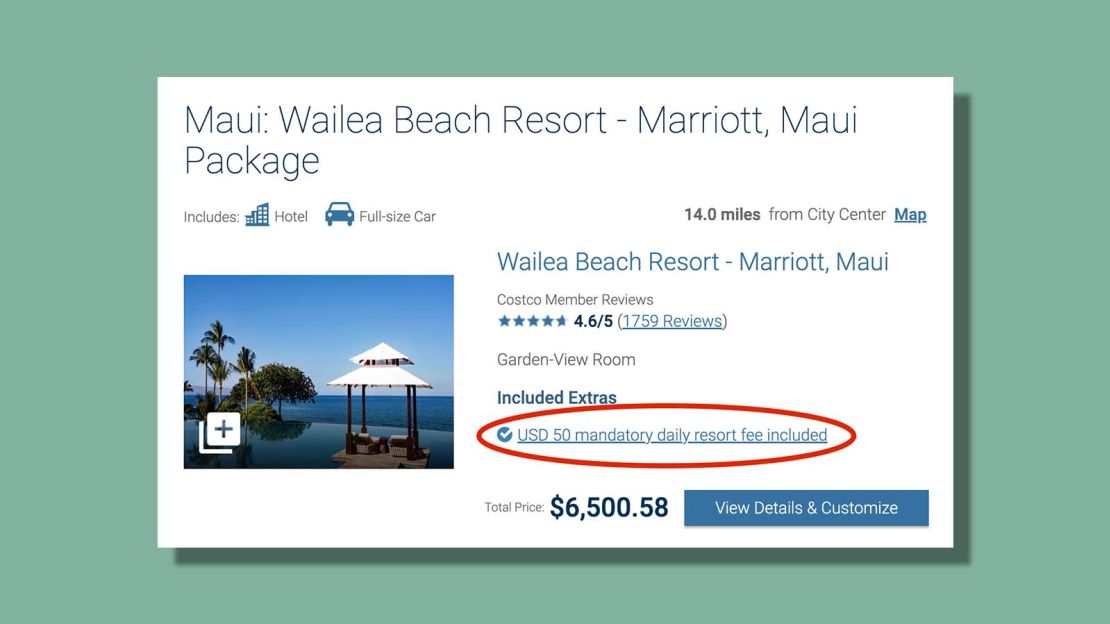
Task: Click the blue checkmark beside resort fee
Action: pos(504,434)
